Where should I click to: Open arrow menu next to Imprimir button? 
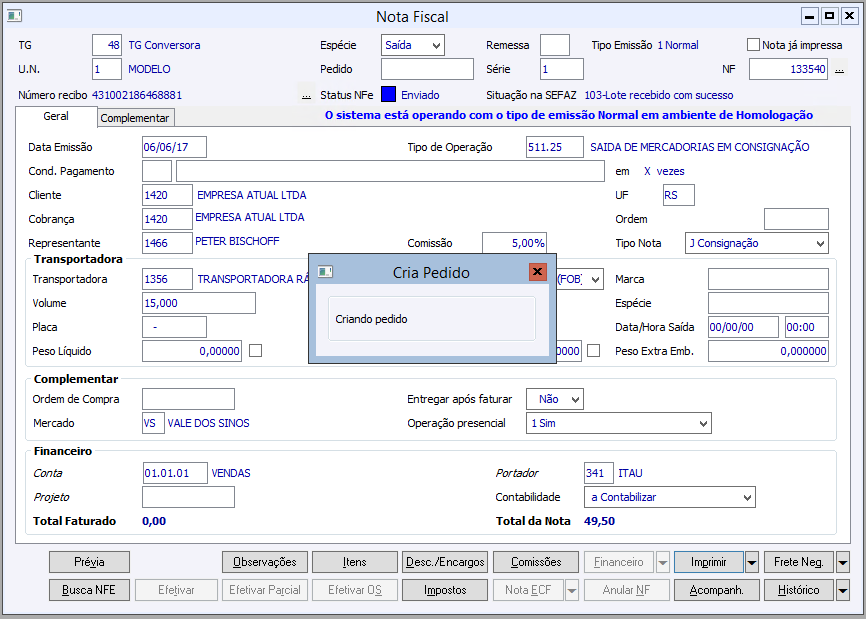pyautogui.click(x=752, y=562)
